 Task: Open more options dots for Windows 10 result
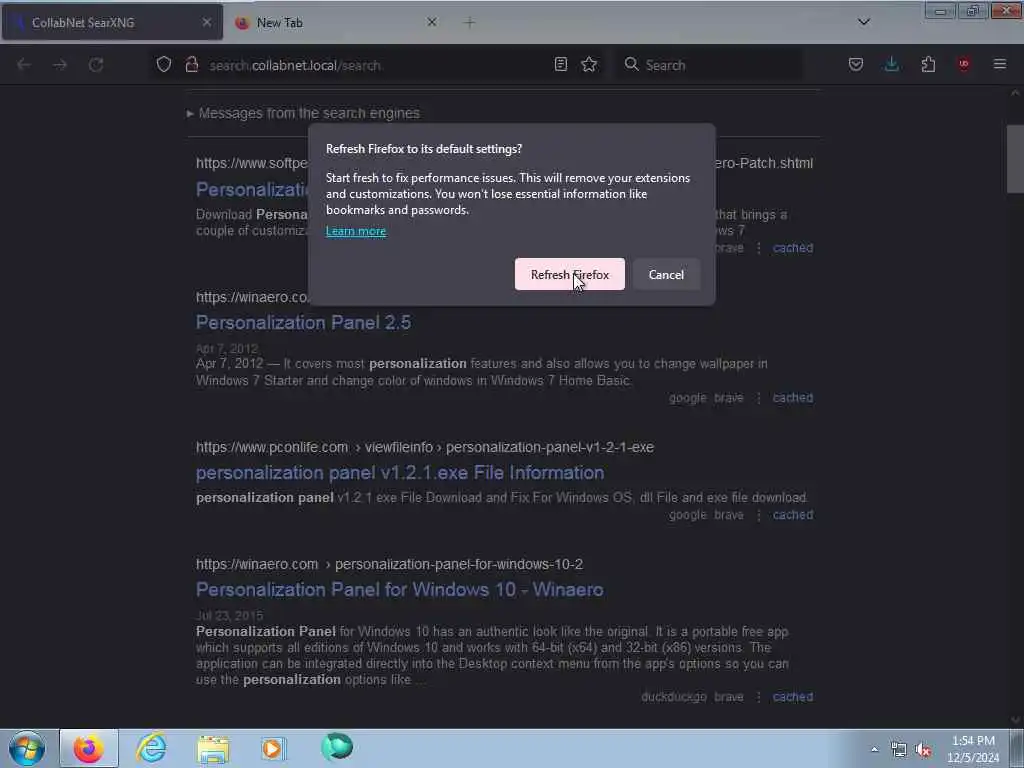pyautogui.click(x=758, y=697)
